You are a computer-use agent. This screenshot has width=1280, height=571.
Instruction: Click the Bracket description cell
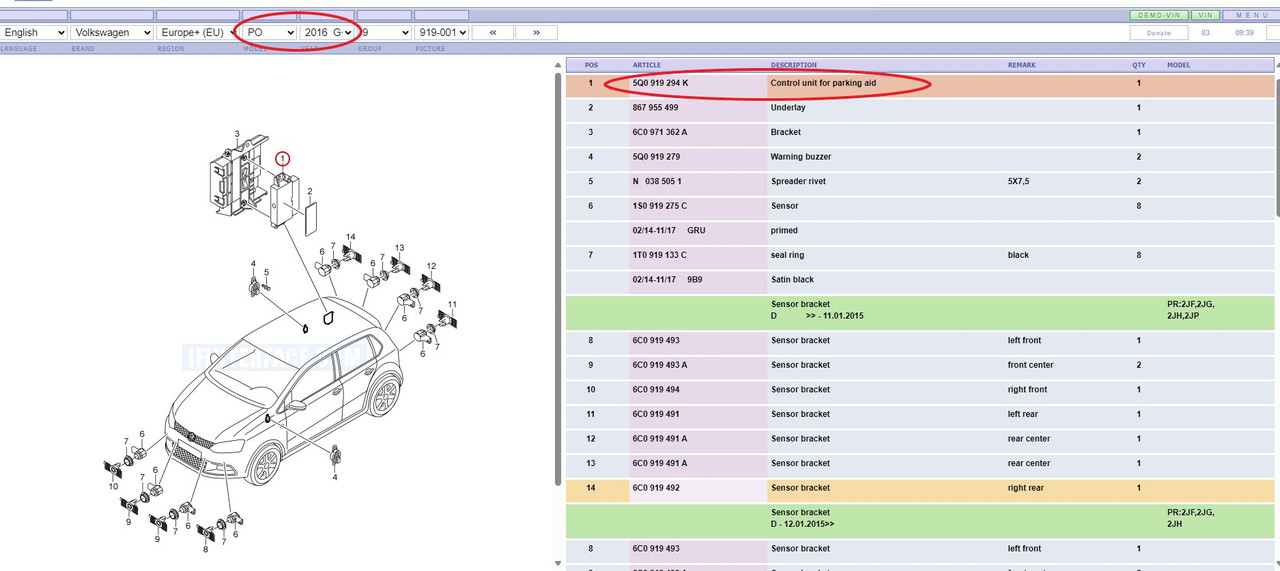tap(785, 132)
